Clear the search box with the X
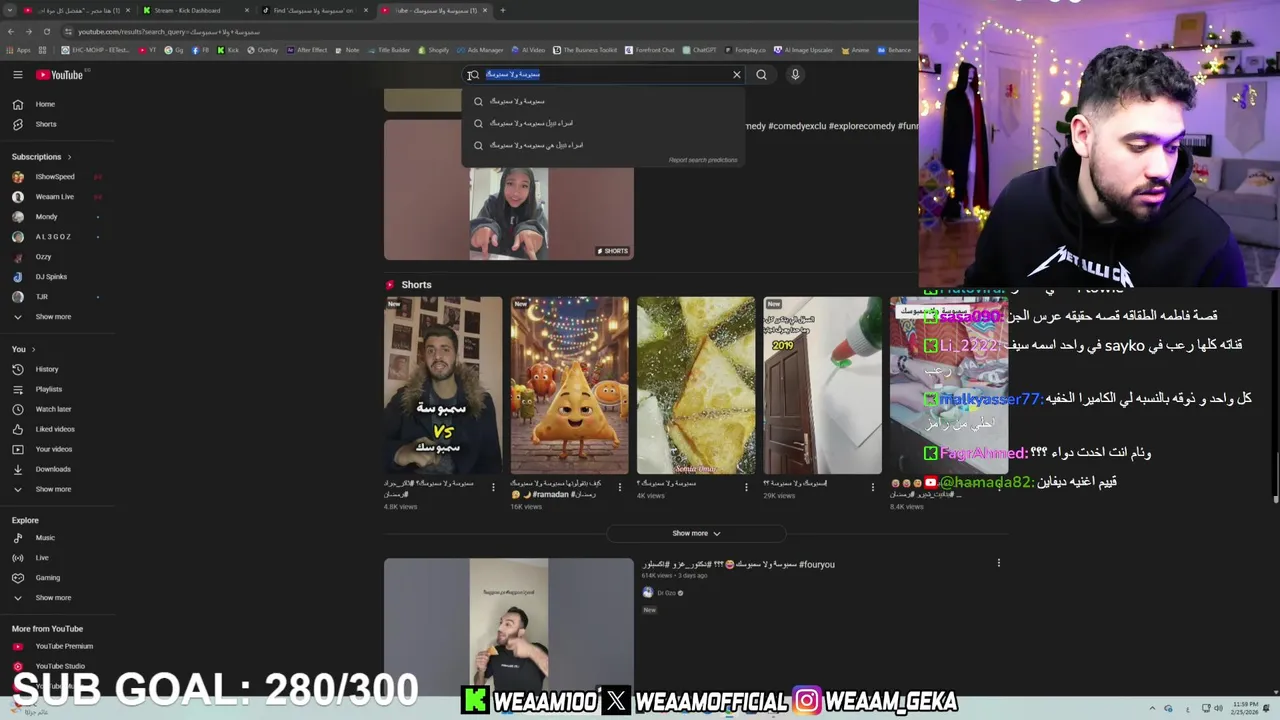The width and height of the screenshot is (1280, 720). (737, 74)
